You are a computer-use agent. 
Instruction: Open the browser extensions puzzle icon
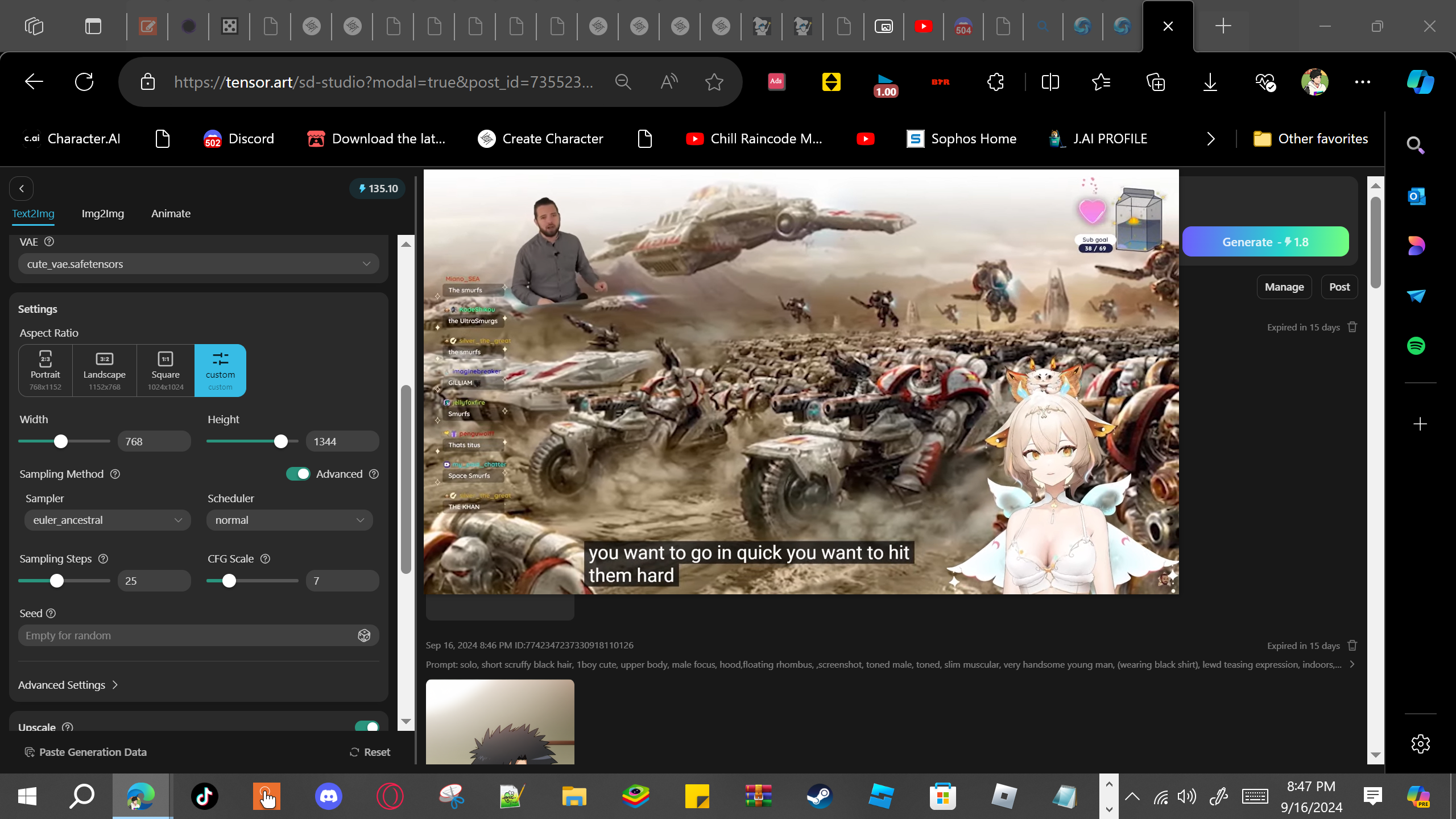995,82
